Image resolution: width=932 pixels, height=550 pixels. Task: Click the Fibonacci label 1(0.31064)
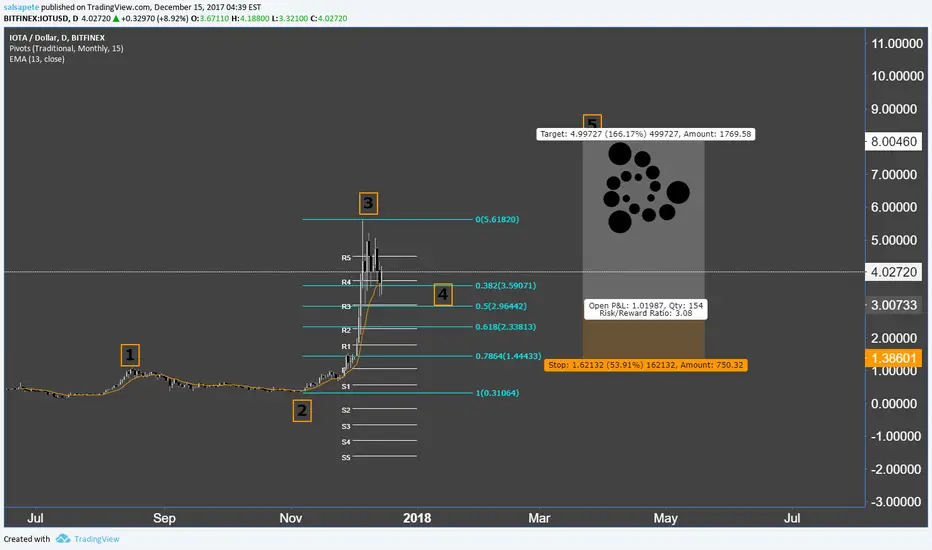(x=497, y=393)
